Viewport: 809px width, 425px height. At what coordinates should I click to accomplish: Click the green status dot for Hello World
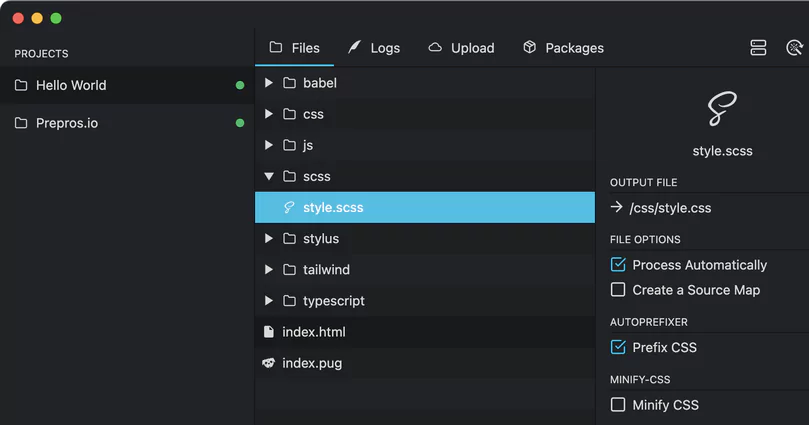(240, 85)
